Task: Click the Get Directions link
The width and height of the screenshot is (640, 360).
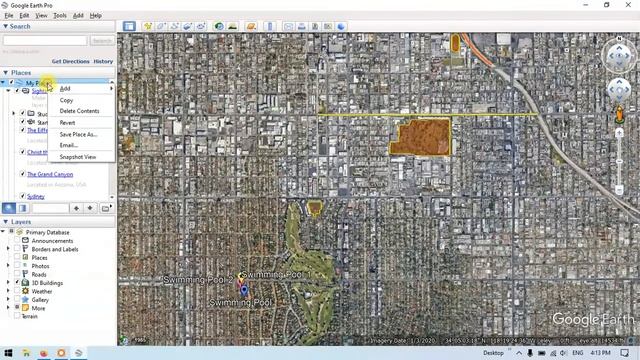Action: click(x=71, y=61)
